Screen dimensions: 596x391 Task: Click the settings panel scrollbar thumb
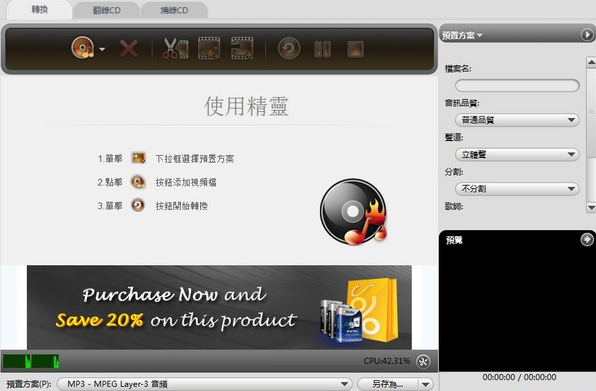(591, 112)
